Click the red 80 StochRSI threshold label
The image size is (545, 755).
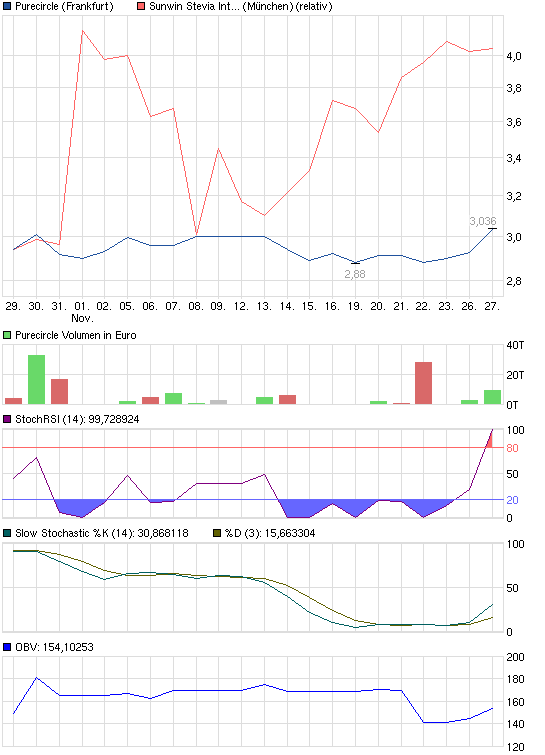[512, 448]
